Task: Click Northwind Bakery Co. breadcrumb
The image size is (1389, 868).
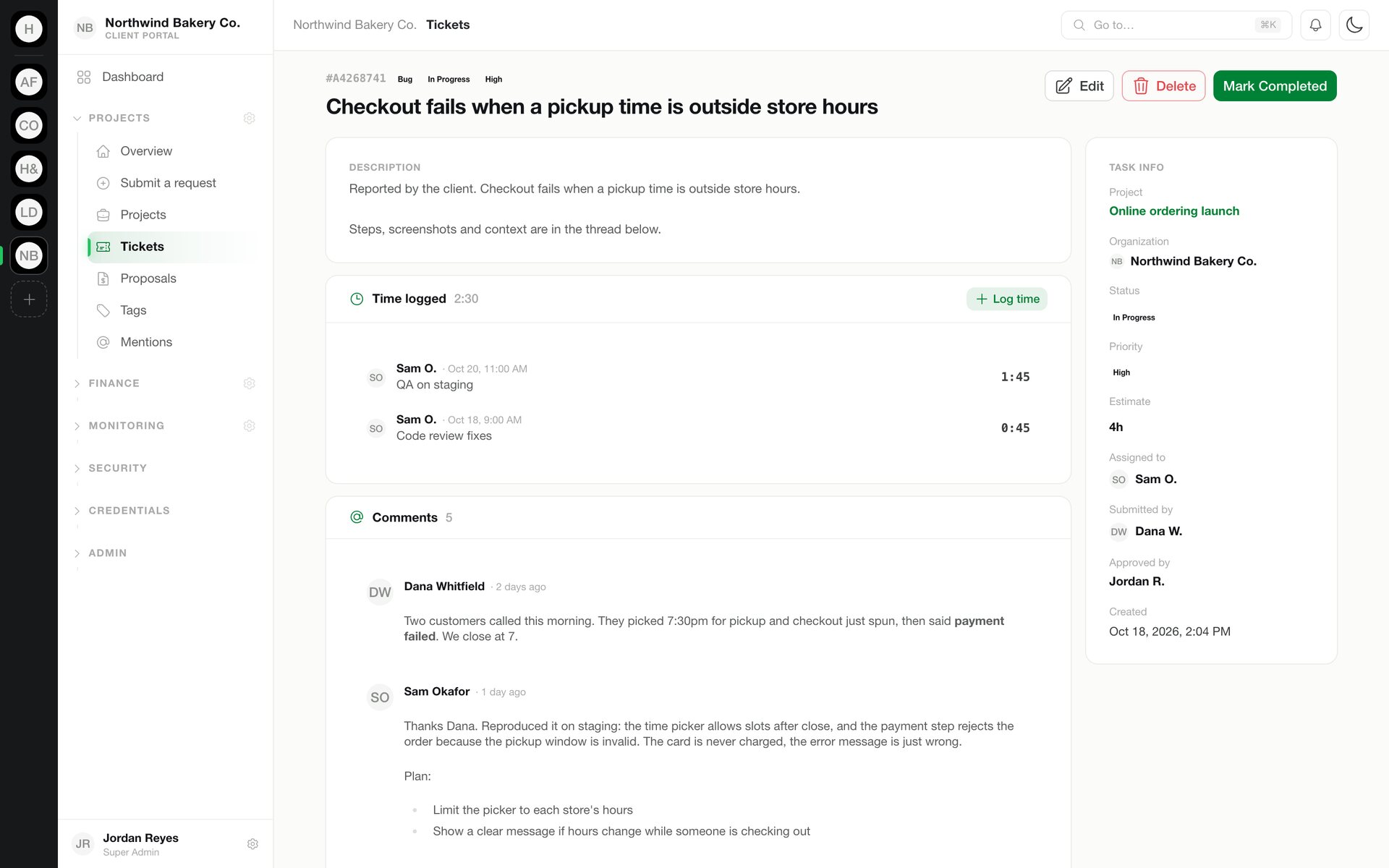Action: pyautogui.click(x=354, y=25)
